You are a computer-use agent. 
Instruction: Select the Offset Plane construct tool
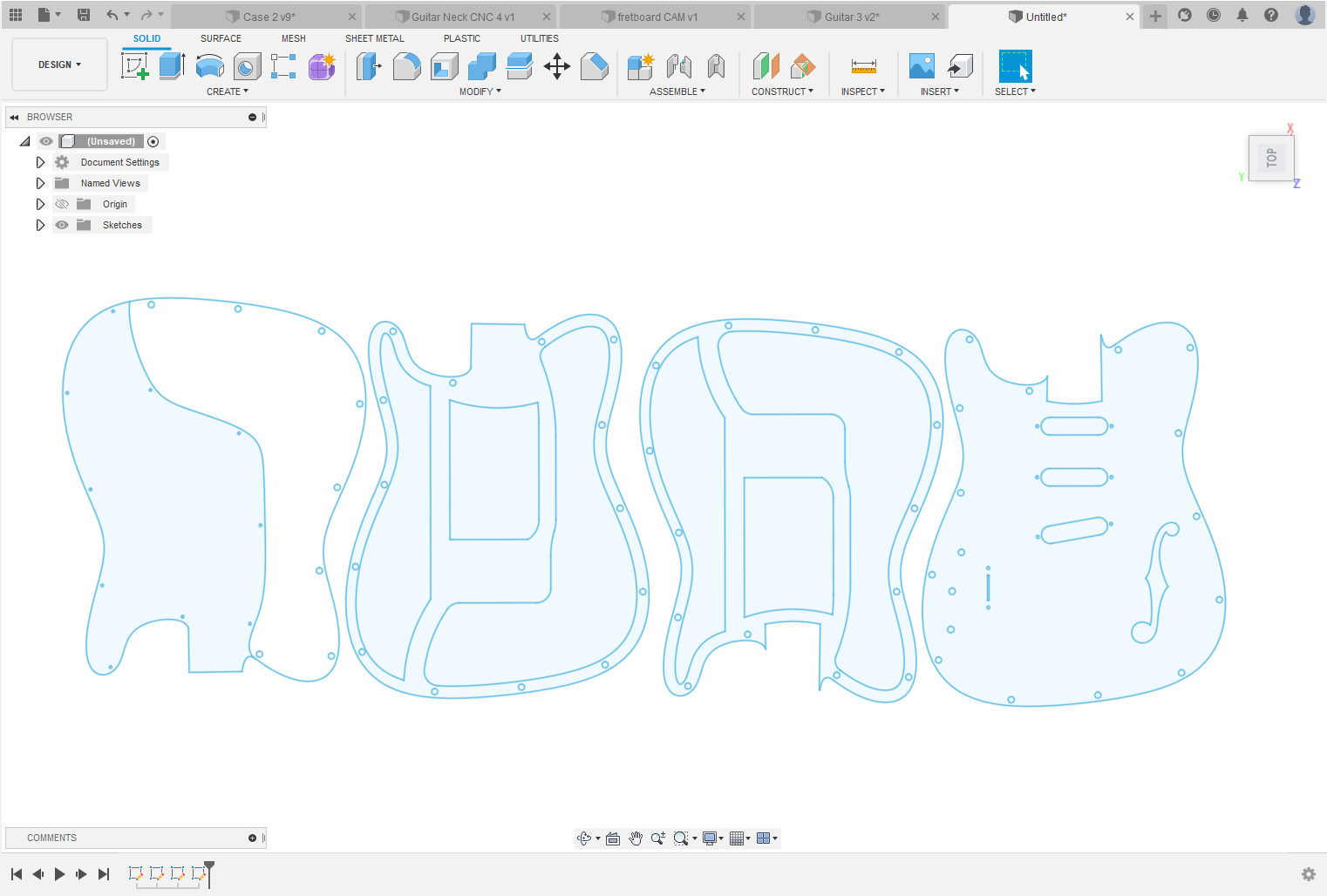[x=766, y=66]
